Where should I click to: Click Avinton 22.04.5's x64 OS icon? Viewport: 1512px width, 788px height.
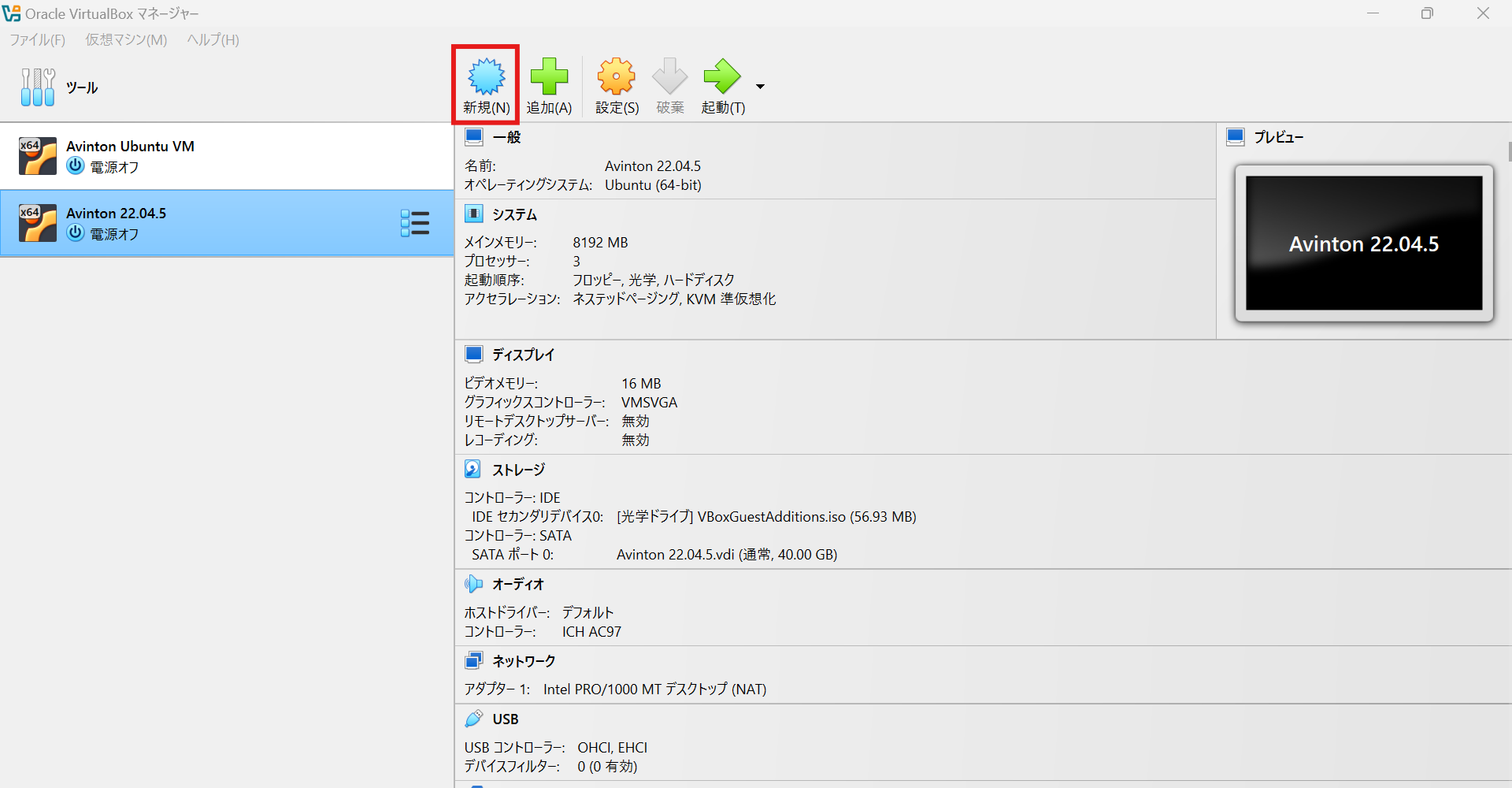pos(38,223)
